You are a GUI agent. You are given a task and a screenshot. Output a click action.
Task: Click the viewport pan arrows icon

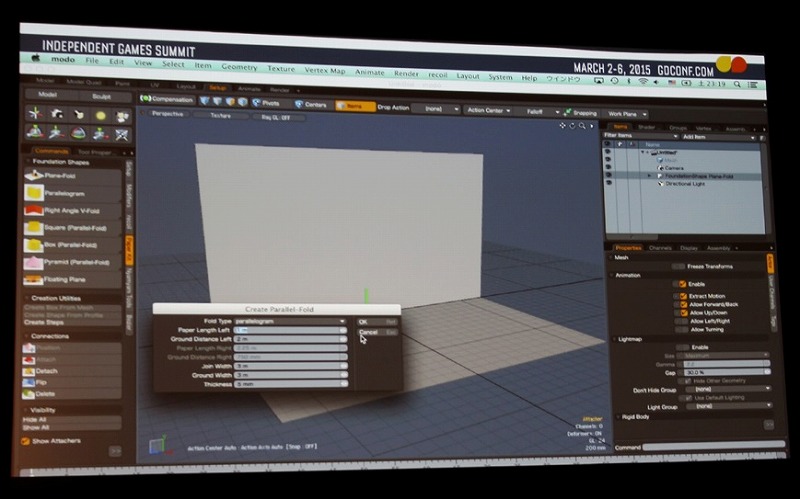click(x=562, y=126)
